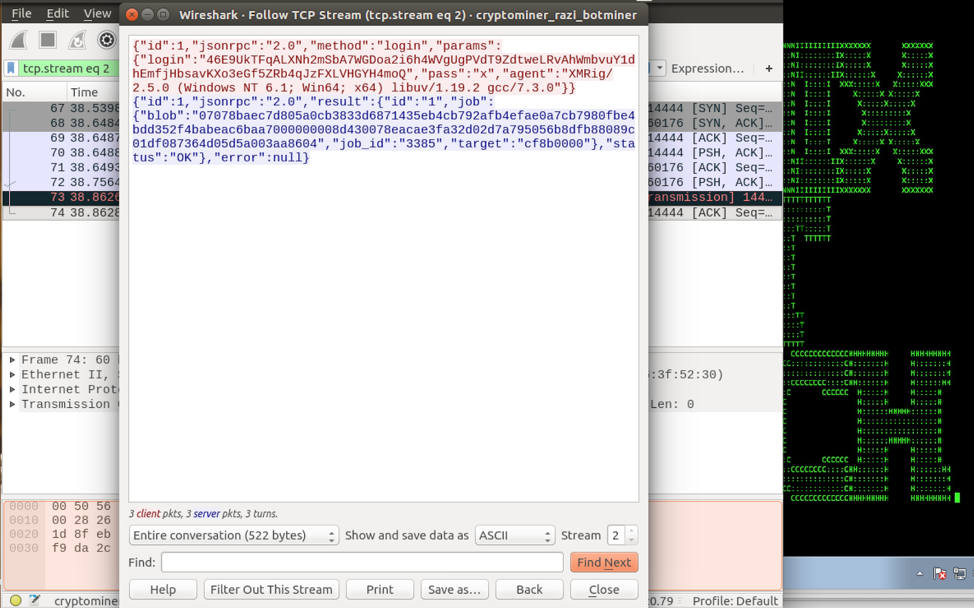
Task: Open the File menu
Action: point(21,13)
